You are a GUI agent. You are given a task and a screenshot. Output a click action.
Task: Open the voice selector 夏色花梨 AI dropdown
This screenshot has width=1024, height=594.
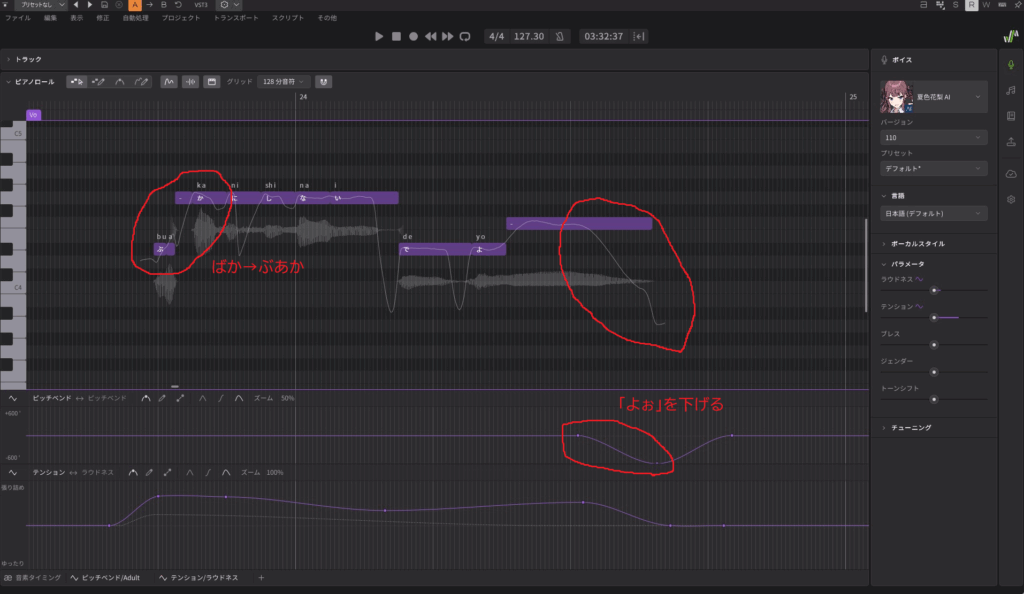933,97
